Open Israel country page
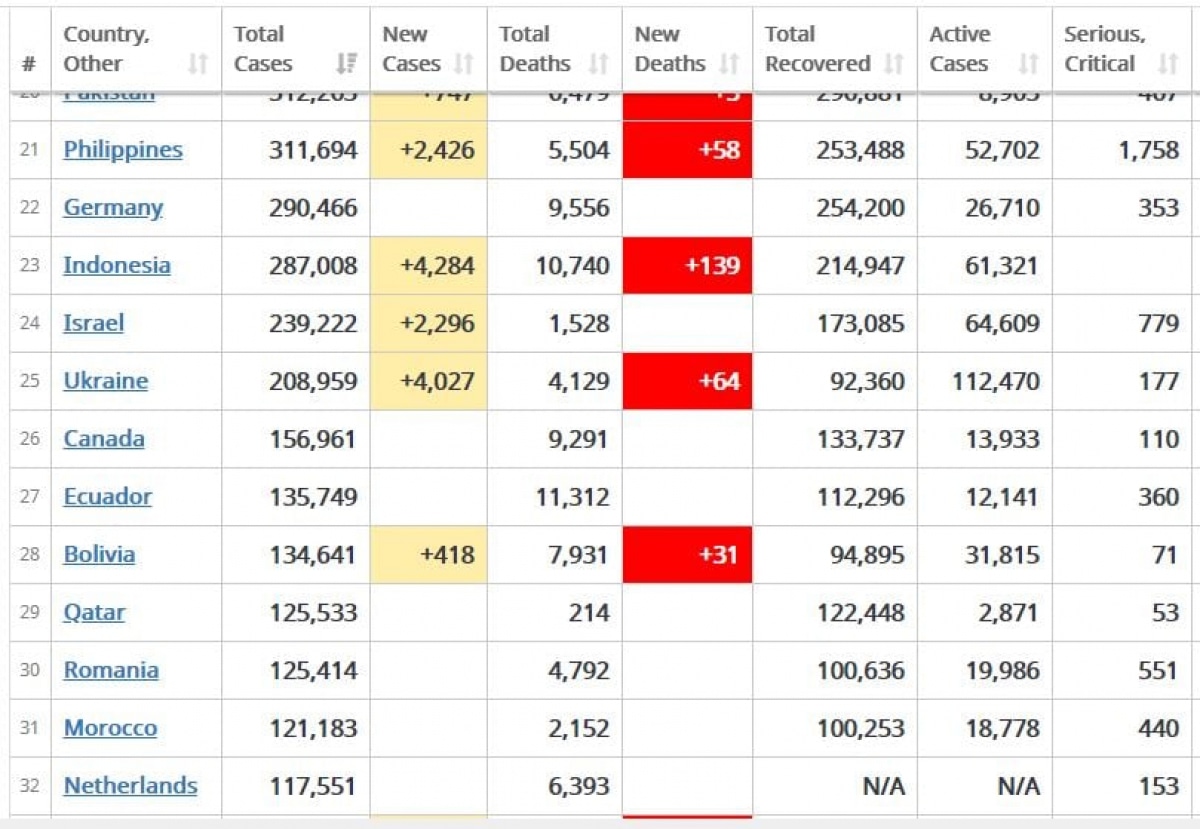Screen dimensions: 1200x829 [94, 323]
